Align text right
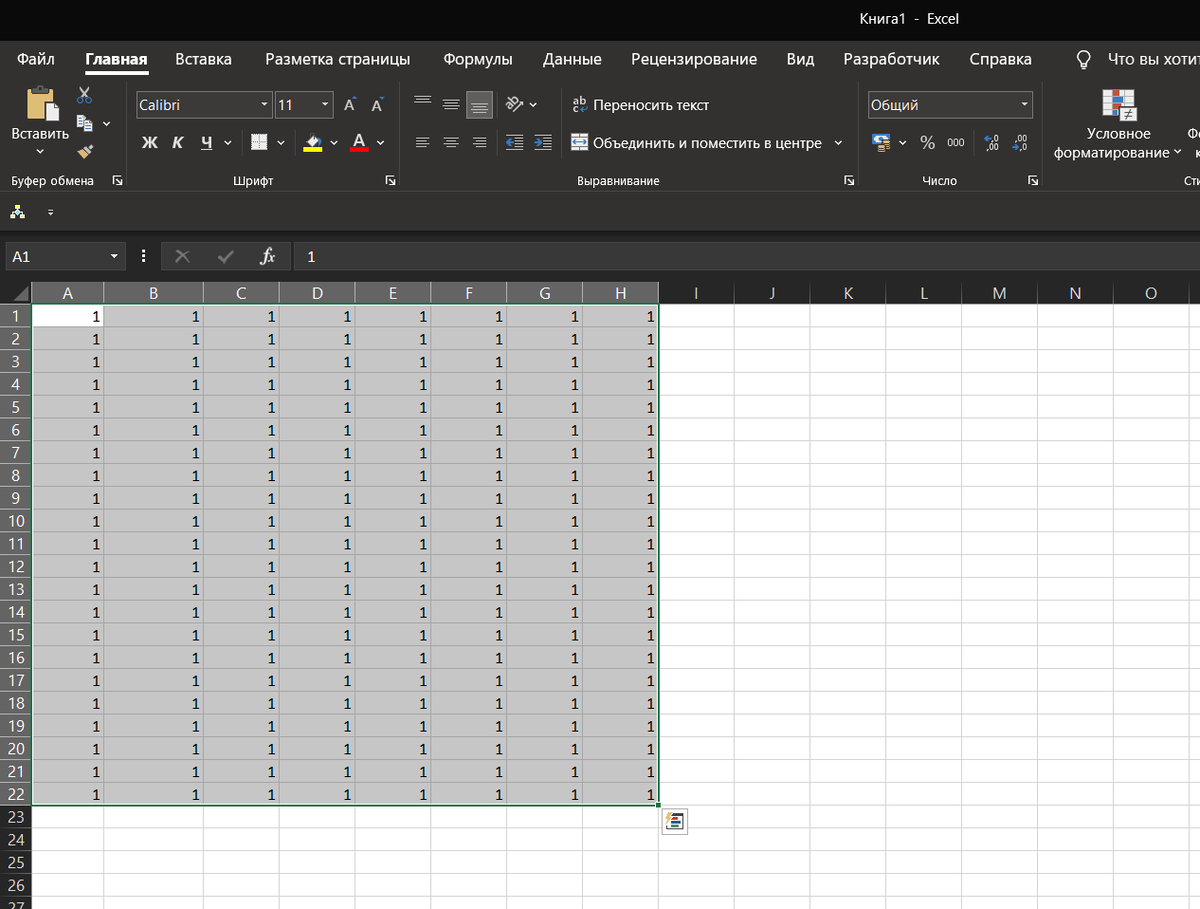1200x909 pixels. click(x=479, y=143)
